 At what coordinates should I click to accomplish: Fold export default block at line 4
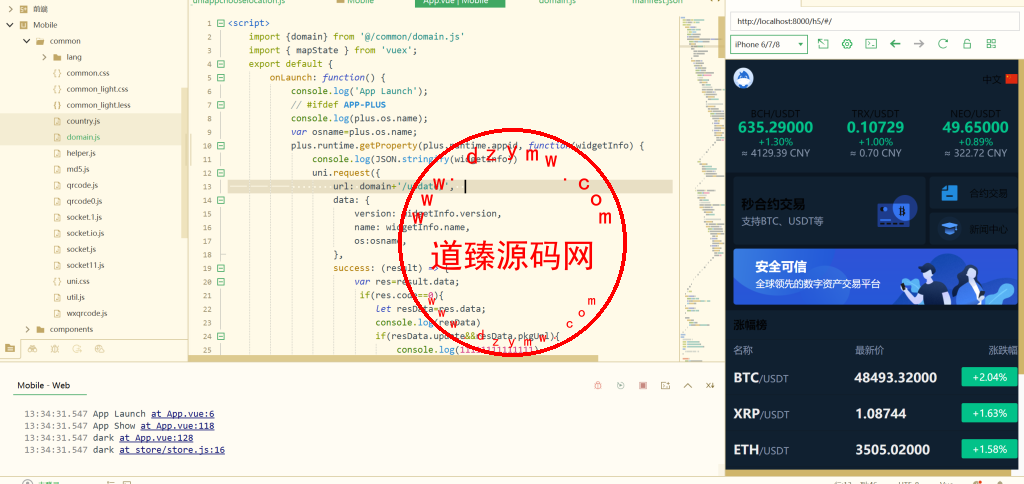pos(221,64)
